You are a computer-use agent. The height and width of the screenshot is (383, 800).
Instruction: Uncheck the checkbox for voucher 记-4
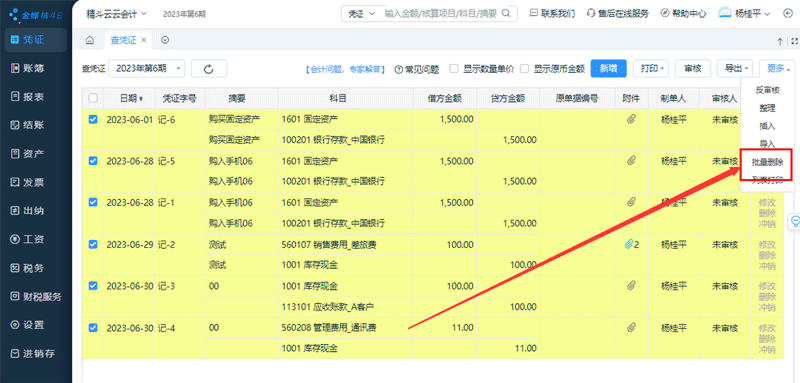pos(93,328)
